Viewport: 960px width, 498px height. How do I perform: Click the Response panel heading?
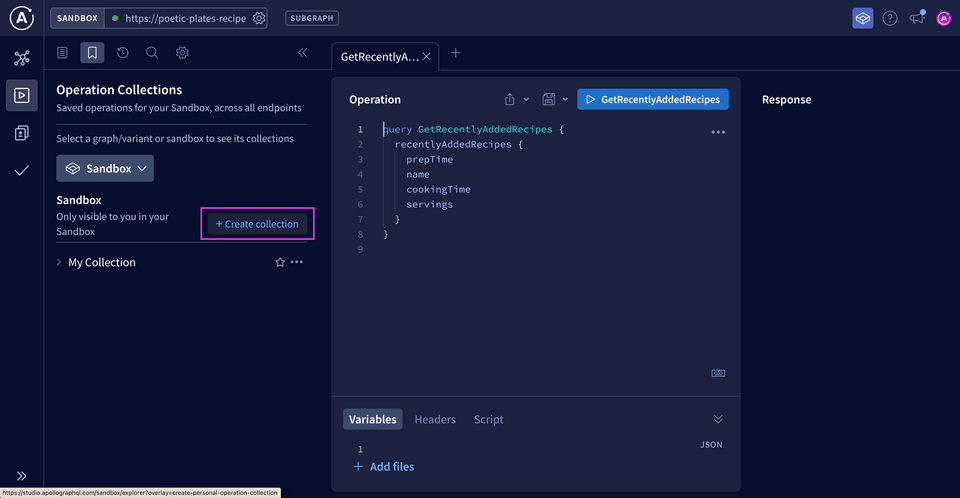[x=787, y=99]
